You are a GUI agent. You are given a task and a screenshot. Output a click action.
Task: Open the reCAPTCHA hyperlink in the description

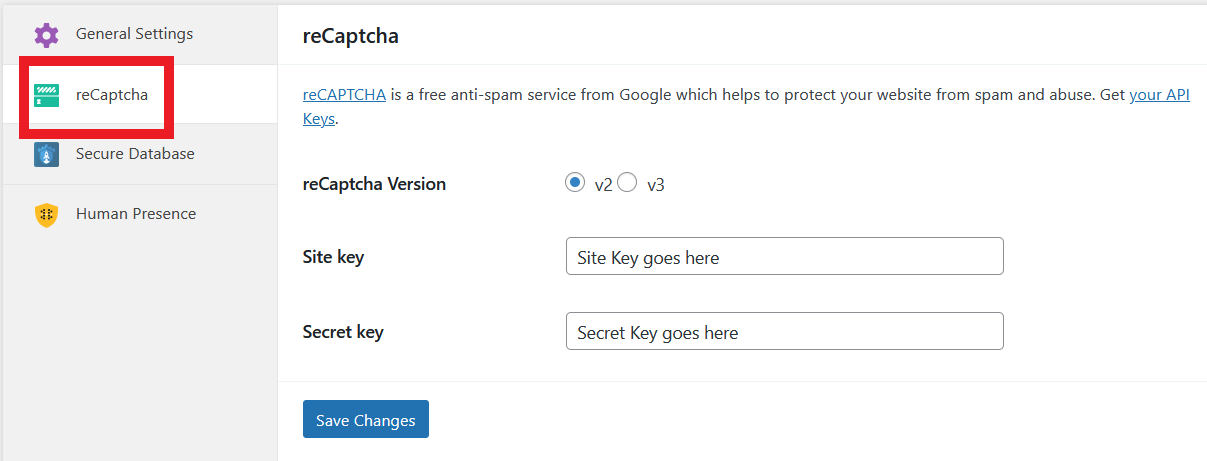(x=345, y=96)
